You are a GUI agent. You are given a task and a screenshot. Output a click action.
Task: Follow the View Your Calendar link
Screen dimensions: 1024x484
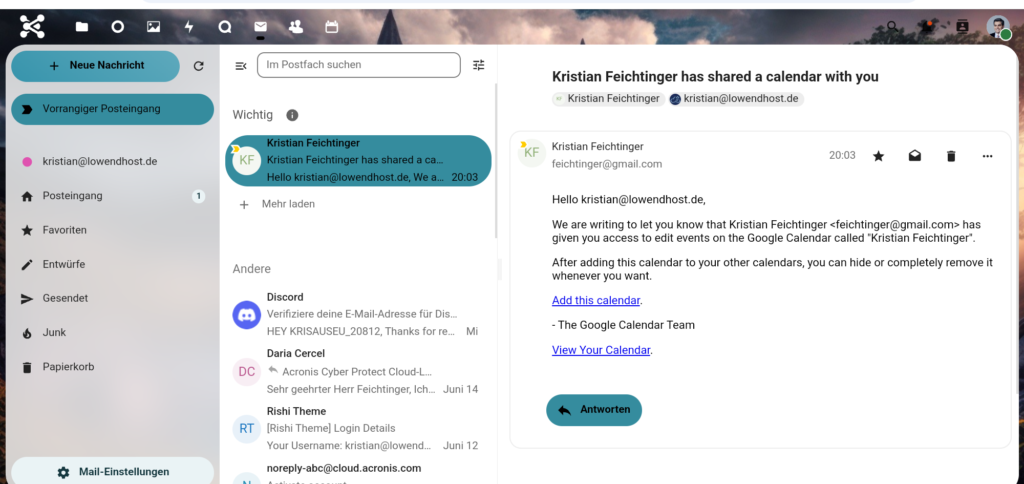pyautogui.click(x=601, y=350)
